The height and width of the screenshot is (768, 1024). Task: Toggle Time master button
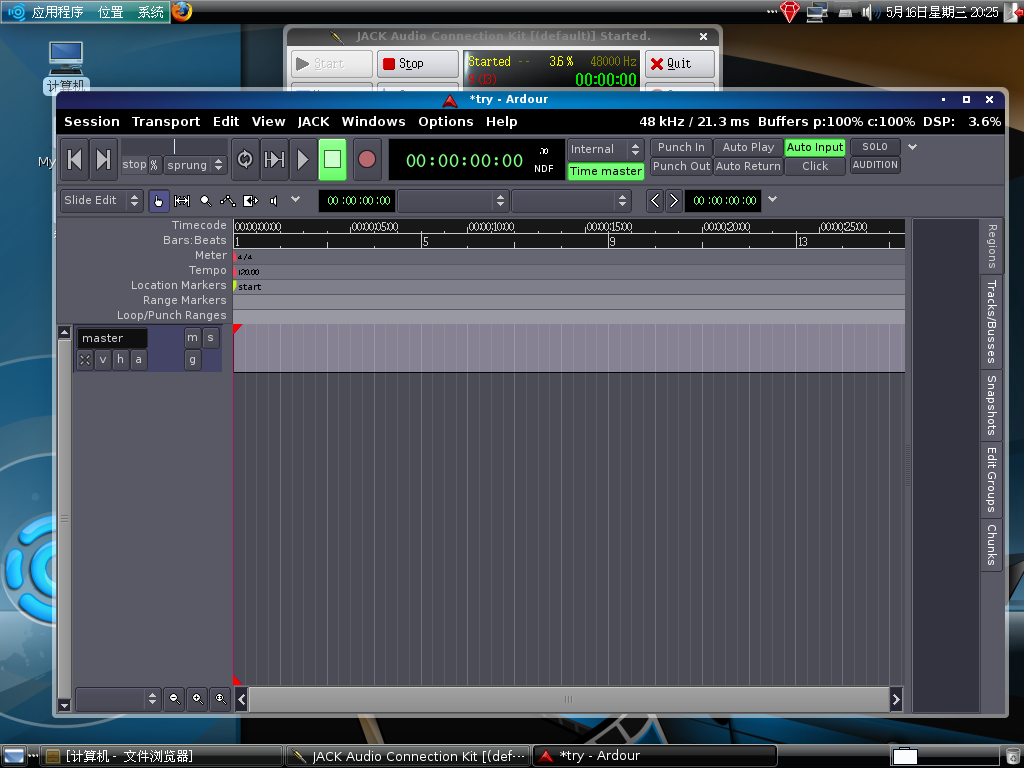click(x=605, y=171)
